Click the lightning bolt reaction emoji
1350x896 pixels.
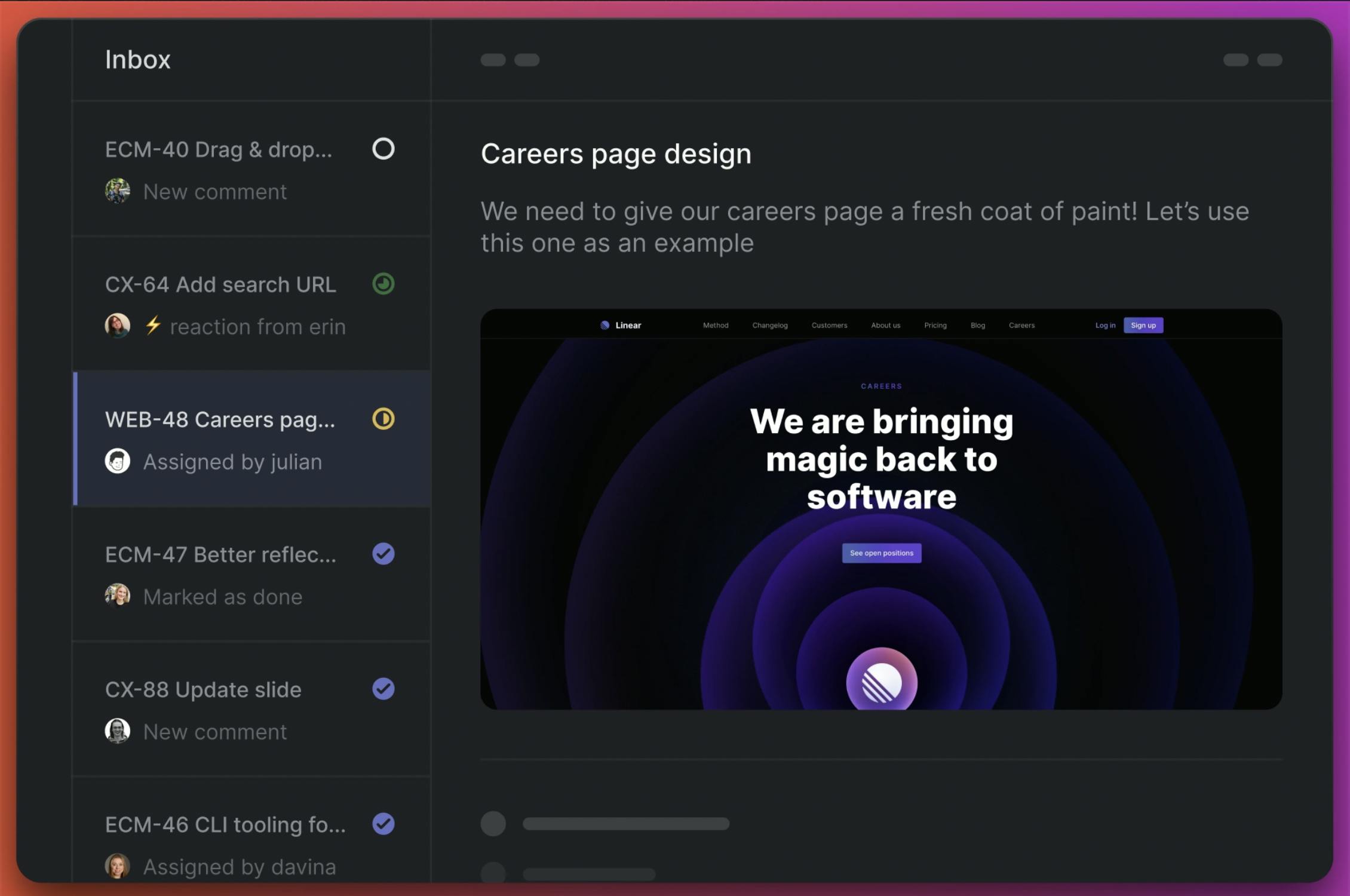coord(154,325)
